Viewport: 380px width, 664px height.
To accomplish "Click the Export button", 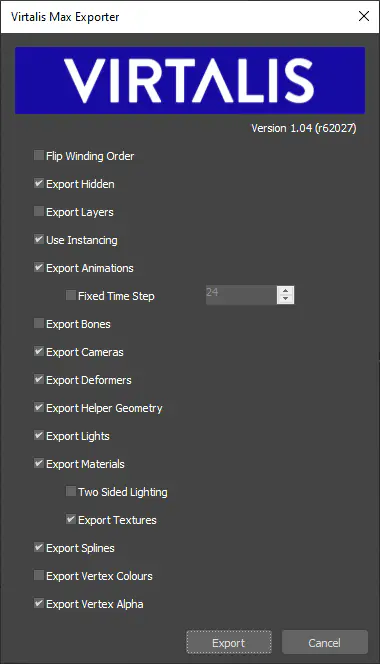I will coord(229,642).
